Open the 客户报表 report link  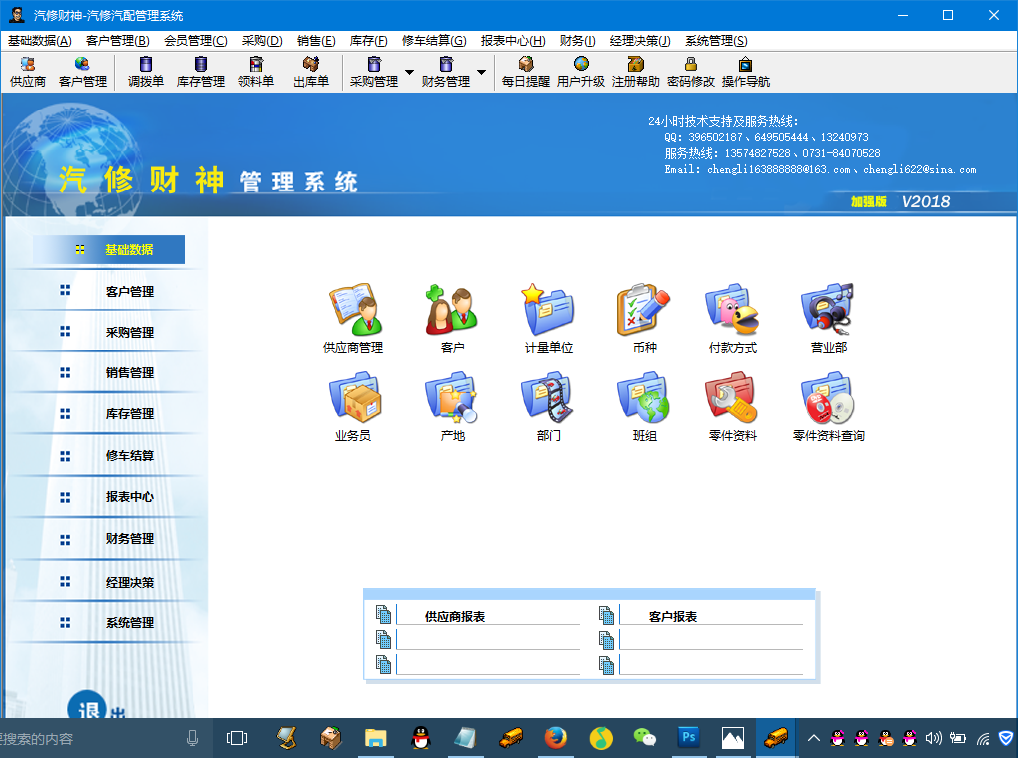(673, 617)
